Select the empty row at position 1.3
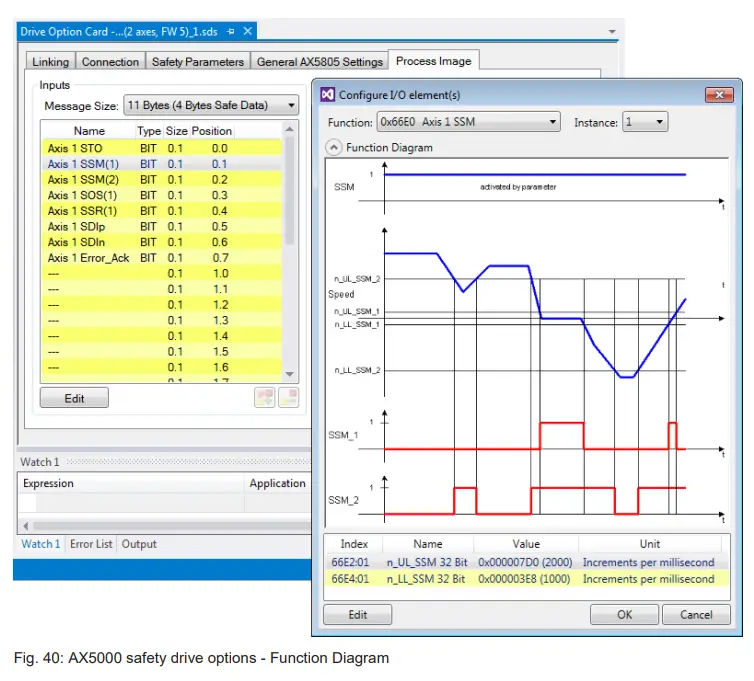The width and height of the screenshot is (754, 681). [162, 320]
